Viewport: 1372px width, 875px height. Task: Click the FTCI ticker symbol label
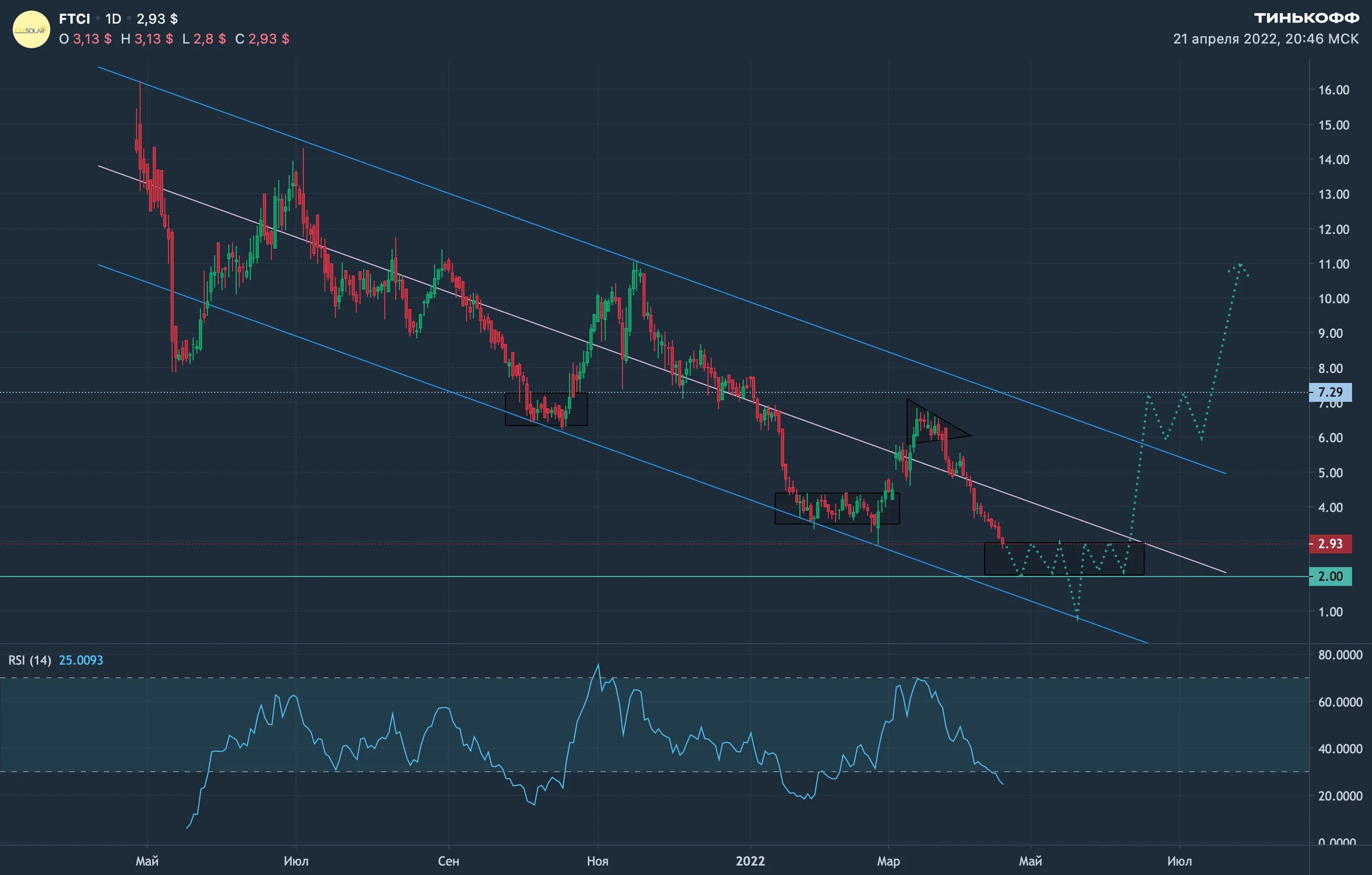pyautogui.click(x=75, y=19)
